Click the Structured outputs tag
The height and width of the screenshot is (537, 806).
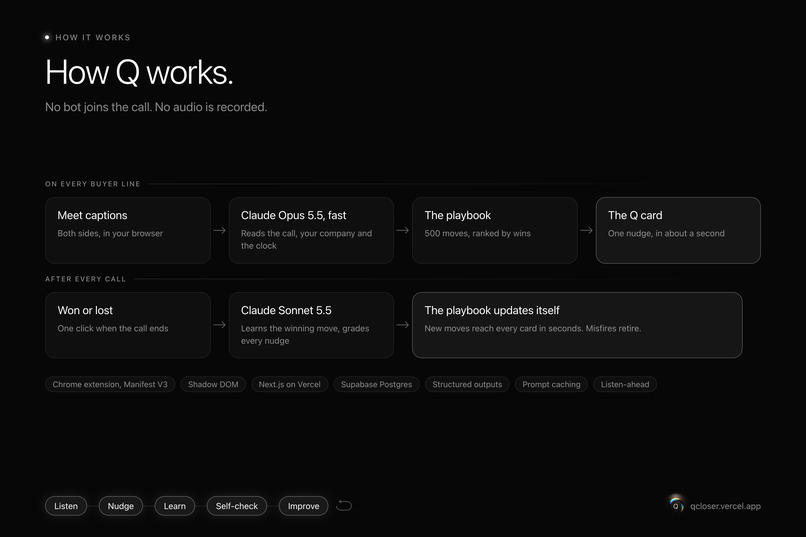pos(467,384)
